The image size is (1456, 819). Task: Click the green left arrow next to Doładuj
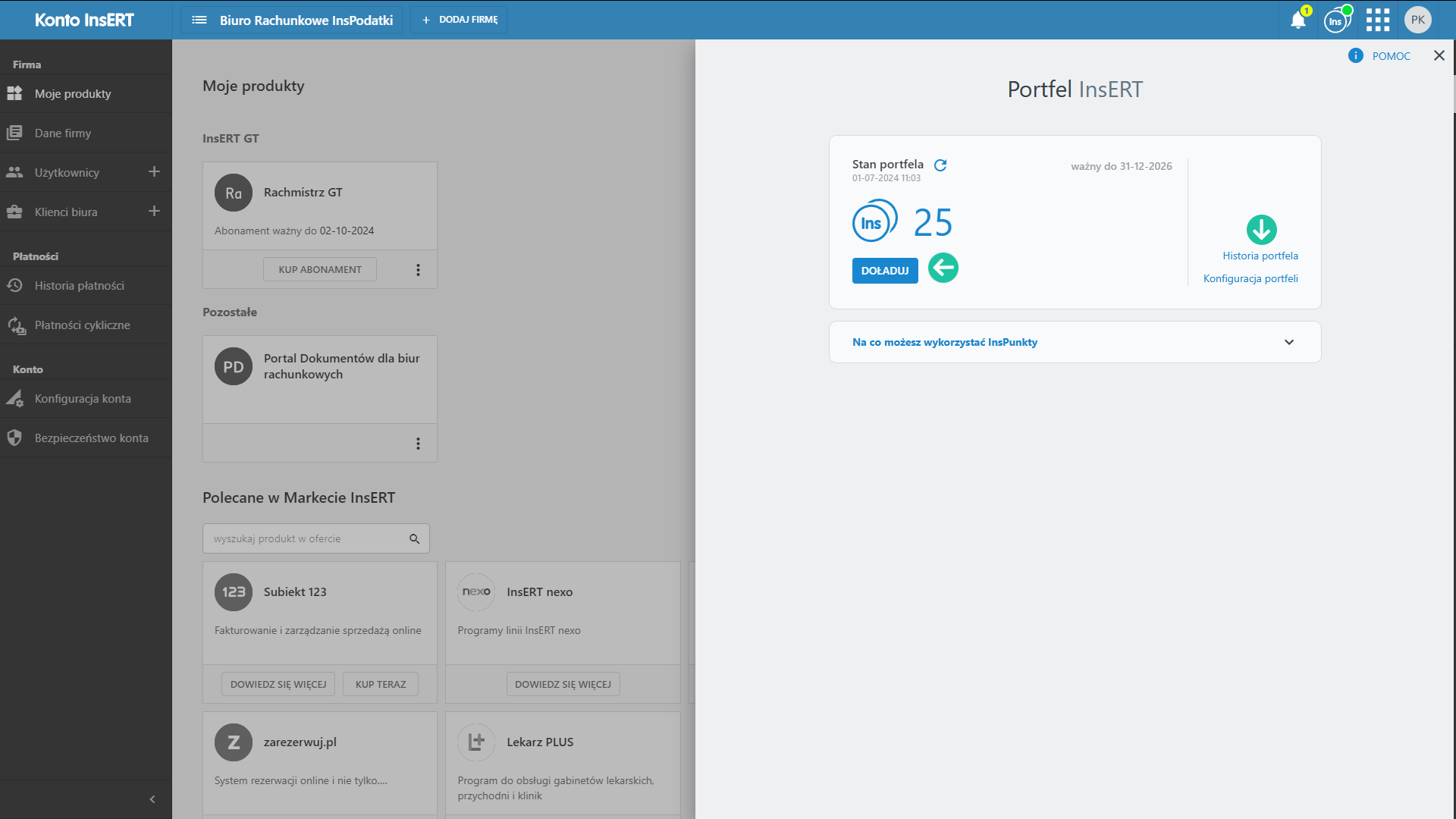(943, 268)
